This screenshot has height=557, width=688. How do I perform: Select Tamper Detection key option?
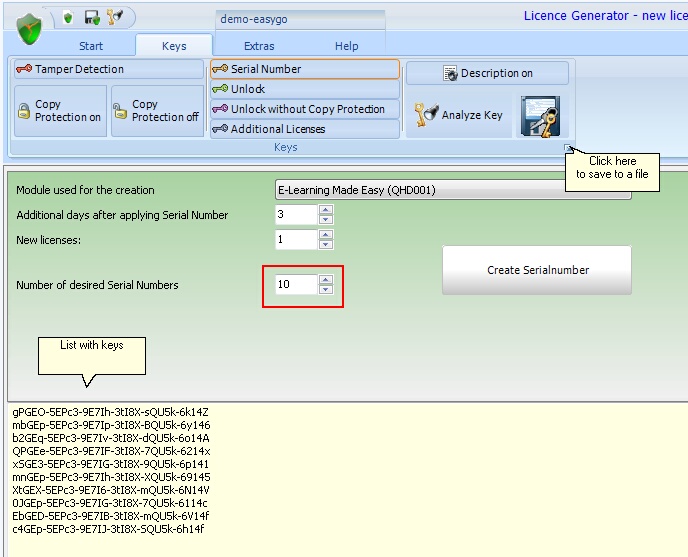(x=70, y=69)
